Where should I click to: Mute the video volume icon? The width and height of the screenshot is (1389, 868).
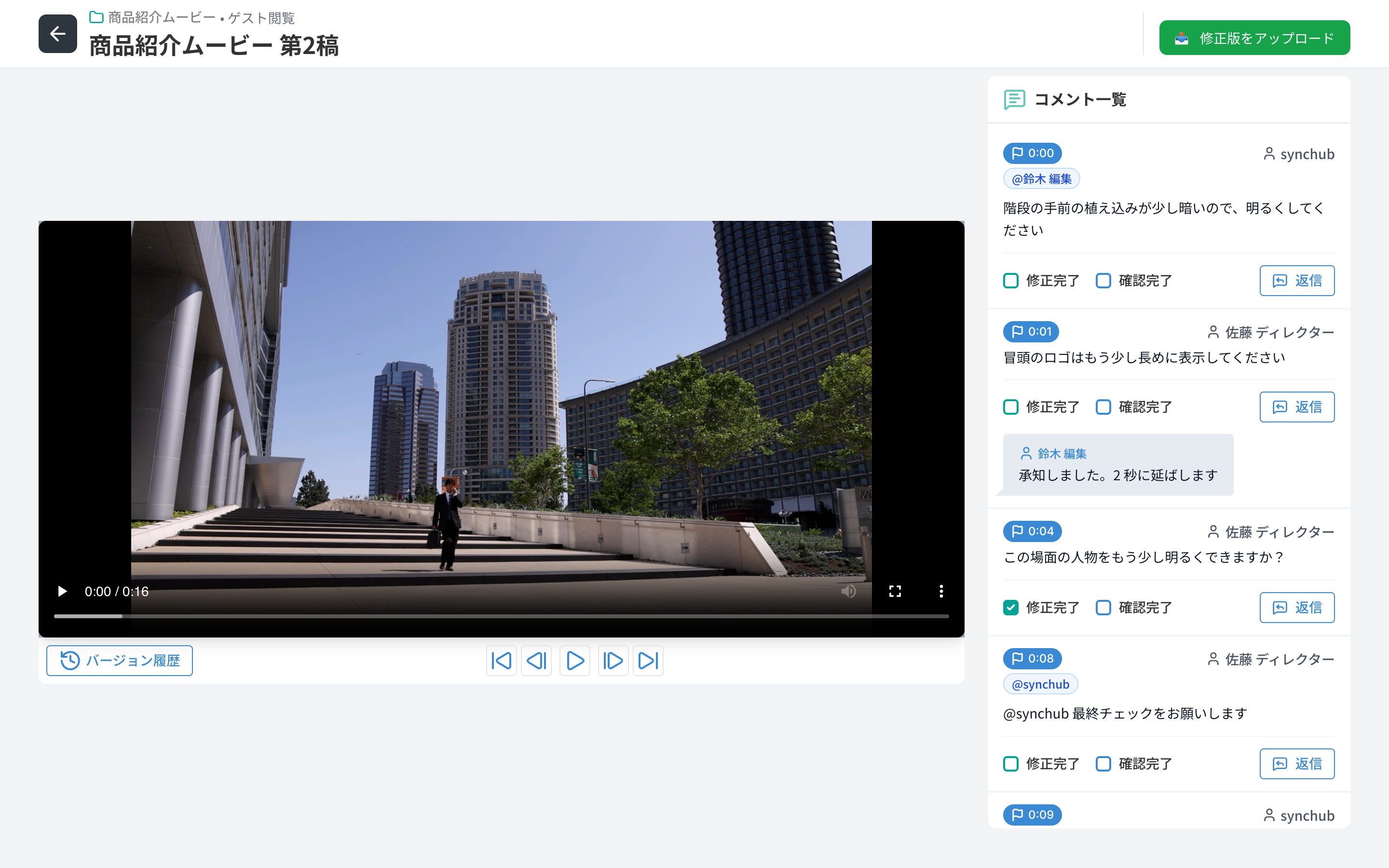coord(848,591)
